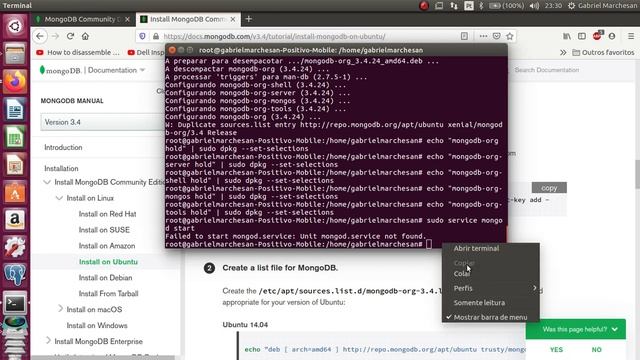Collapse Install MongoDB Community Edition tree
The height and width of the screenshot is (360, 640).
point(47,182)
